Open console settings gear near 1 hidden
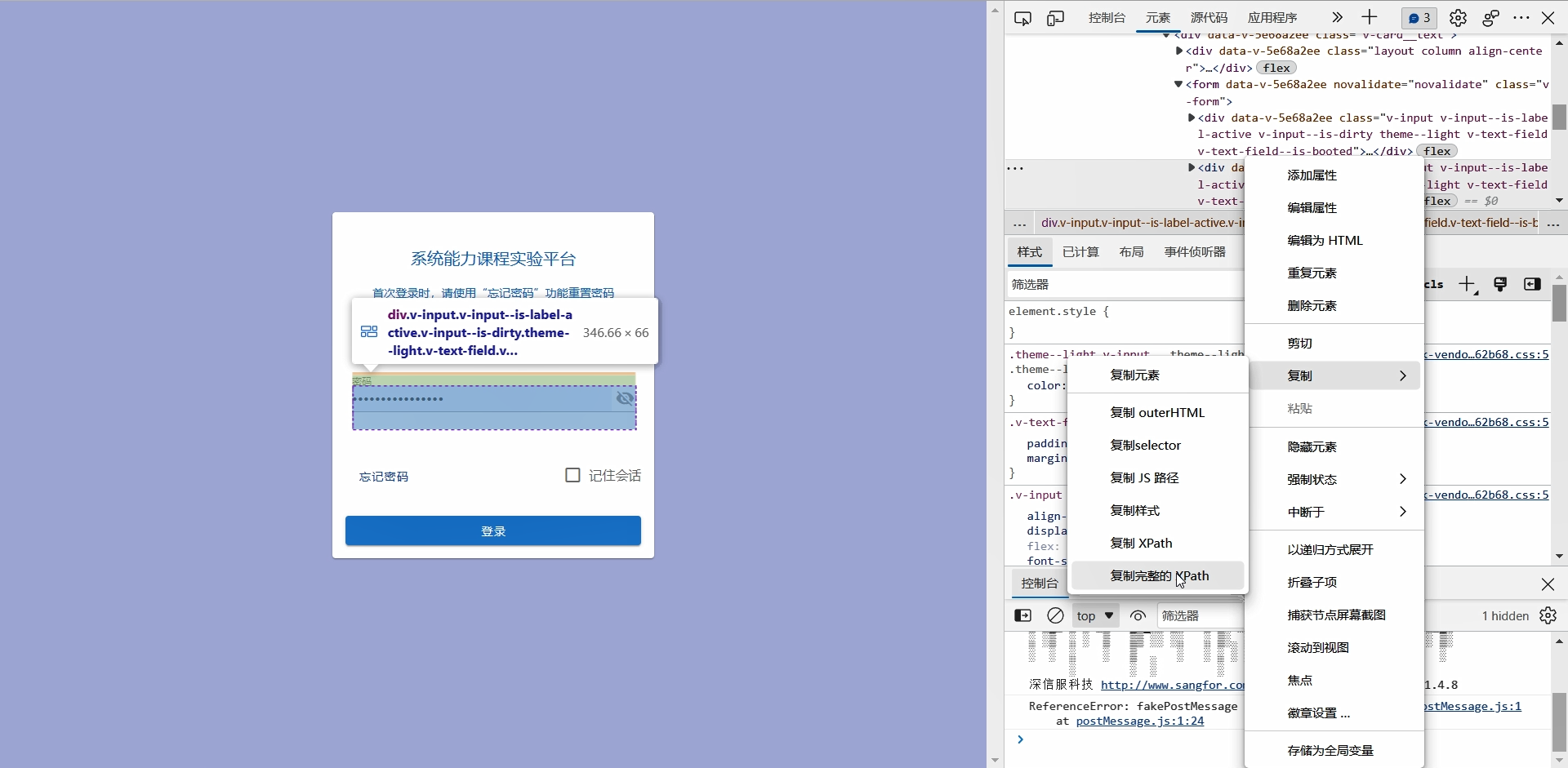The width and height of the screenshot is (1568, 768). 1548,615
